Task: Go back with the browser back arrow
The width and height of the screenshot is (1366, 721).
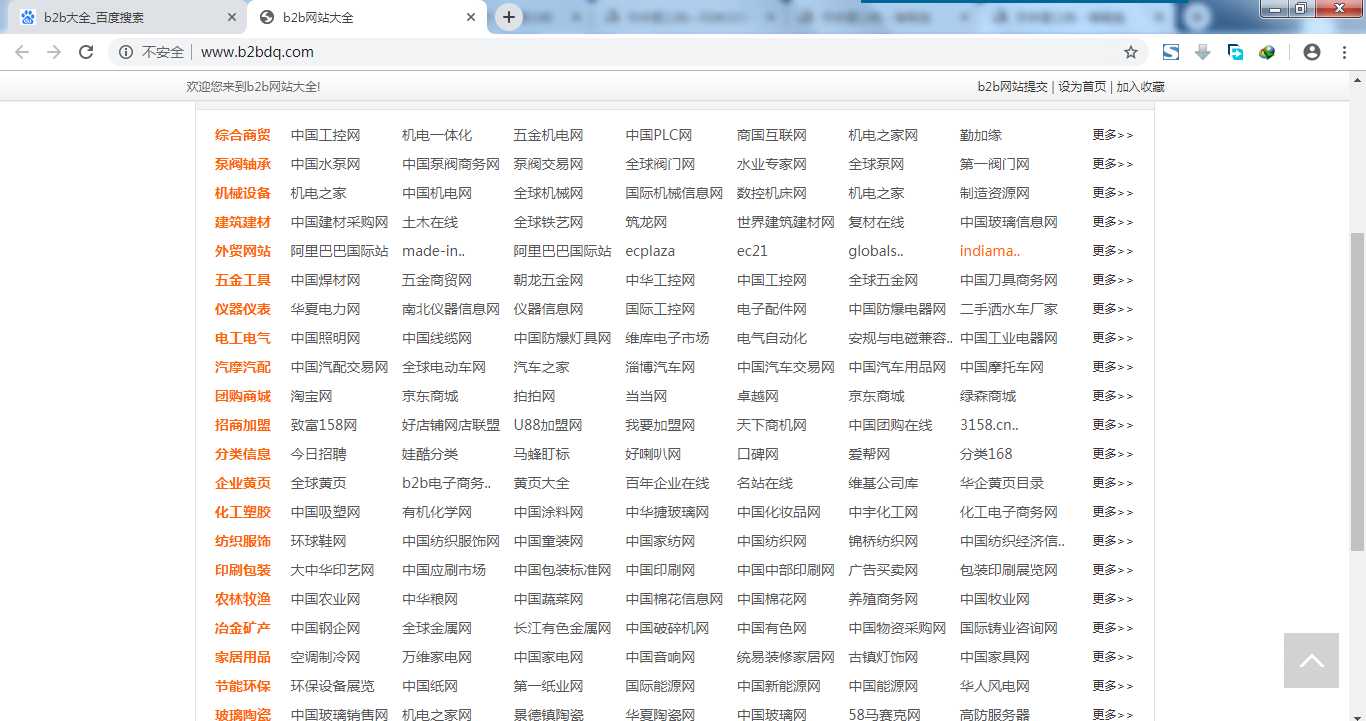Action: point(22,52)
